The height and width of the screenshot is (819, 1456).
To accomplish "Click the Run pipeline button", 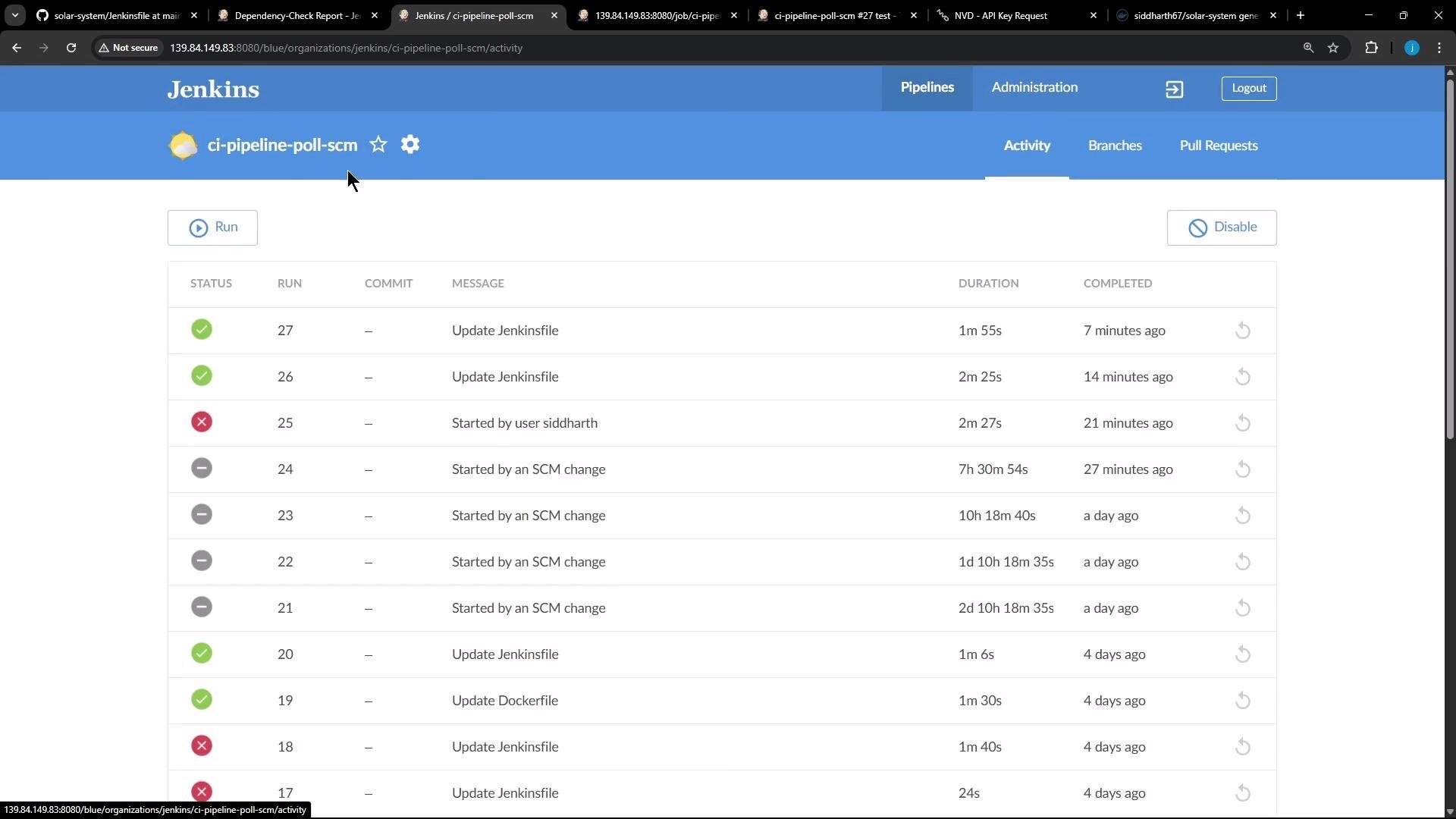I will tap(212, 227).
